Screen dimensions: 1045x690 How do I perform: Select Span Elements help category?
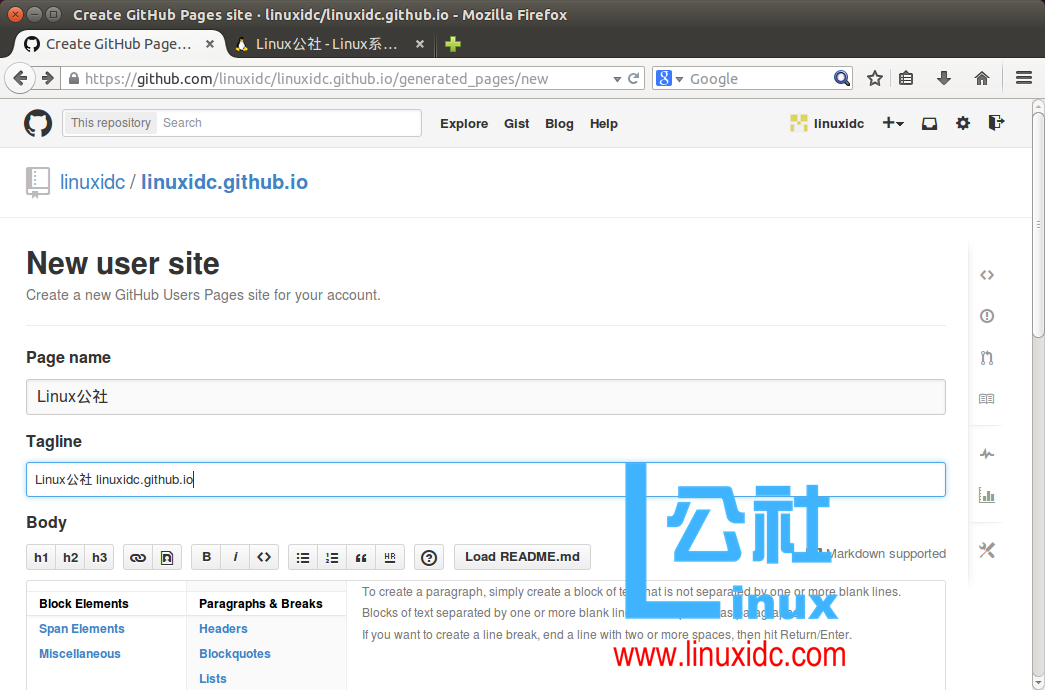pos(82,629)
